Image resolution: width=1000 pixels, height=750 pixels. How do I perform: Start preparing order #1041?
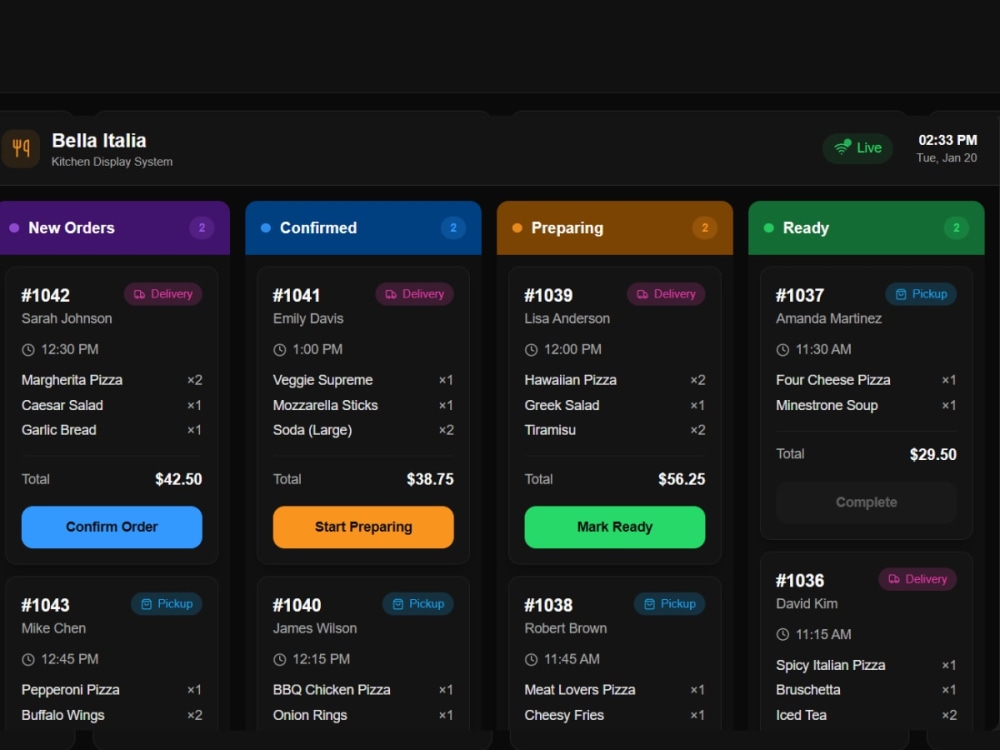click(x=364, y=527)
